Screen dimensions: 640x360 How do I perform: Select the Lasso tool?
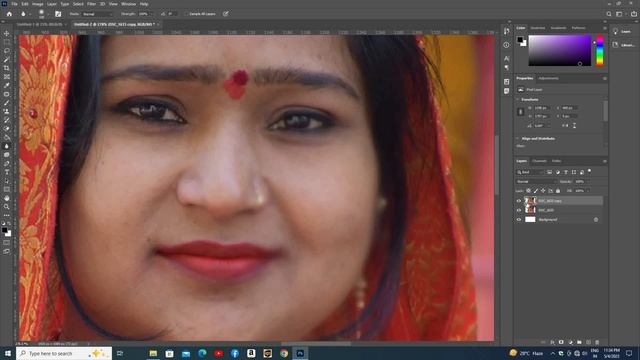point(7,51)
